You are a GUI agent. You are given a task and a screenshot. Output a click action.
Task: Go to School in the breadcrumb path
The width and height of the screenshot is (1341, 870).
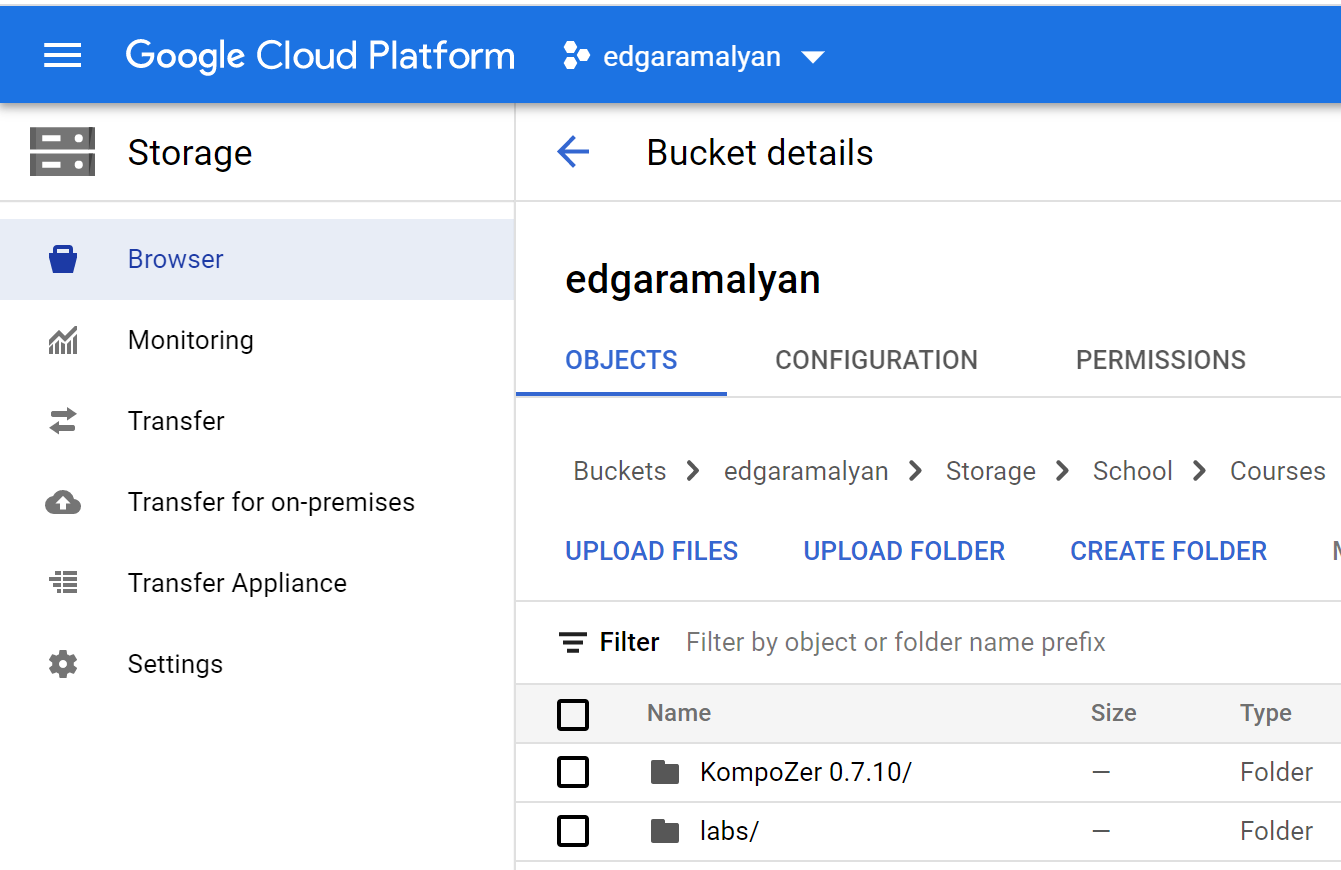point(1132,471)
